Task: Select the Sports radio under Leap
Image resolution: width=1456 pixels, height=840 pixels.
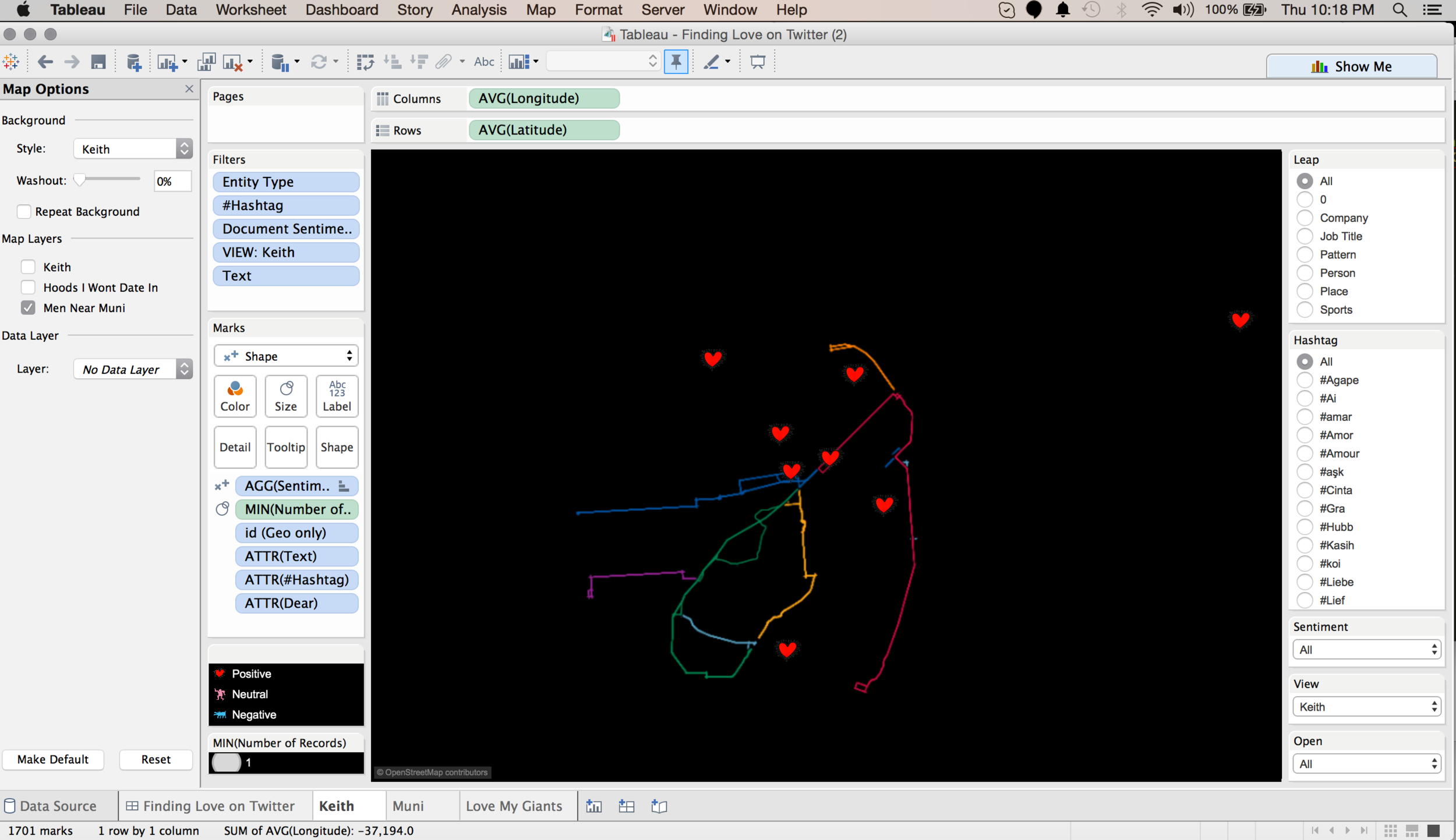Action: pyautogui.click(x=1305, y=310)
